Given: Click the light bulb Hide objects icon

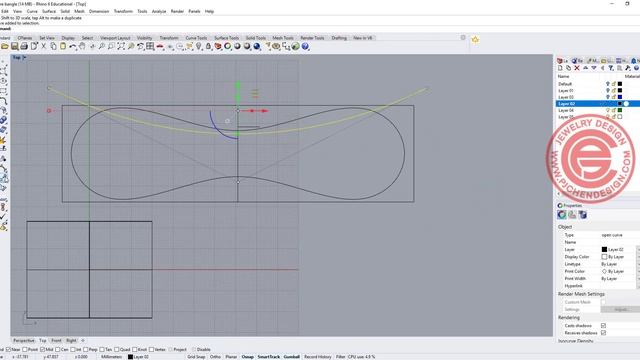Looking at the screenshot, I should (199, 47).
